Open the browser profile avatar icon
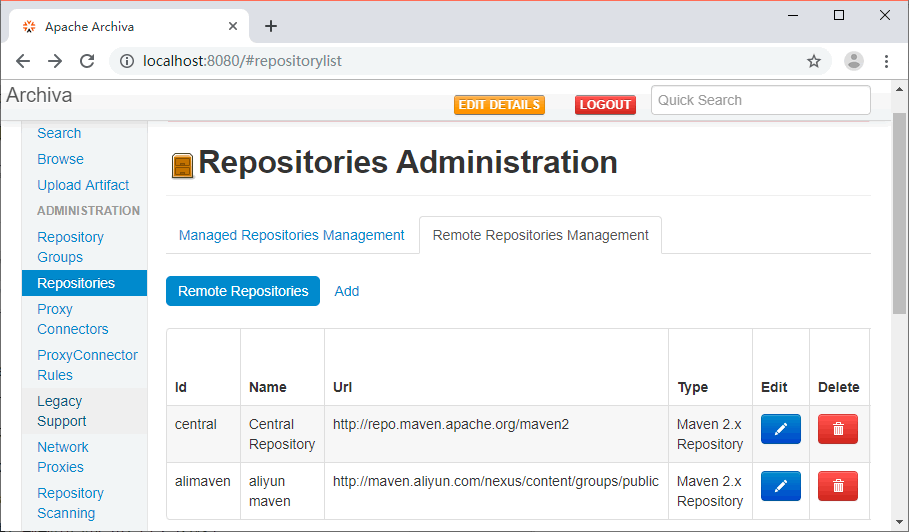The width and height of the screenshot is (909, 532). coord(853,61)
